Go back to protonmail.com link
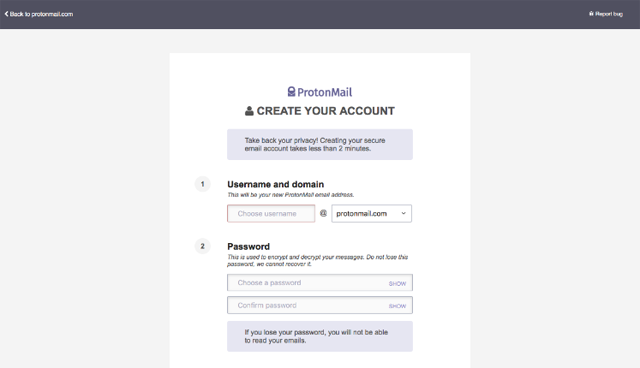The image size is (640, 368). [x=39, y=14]
